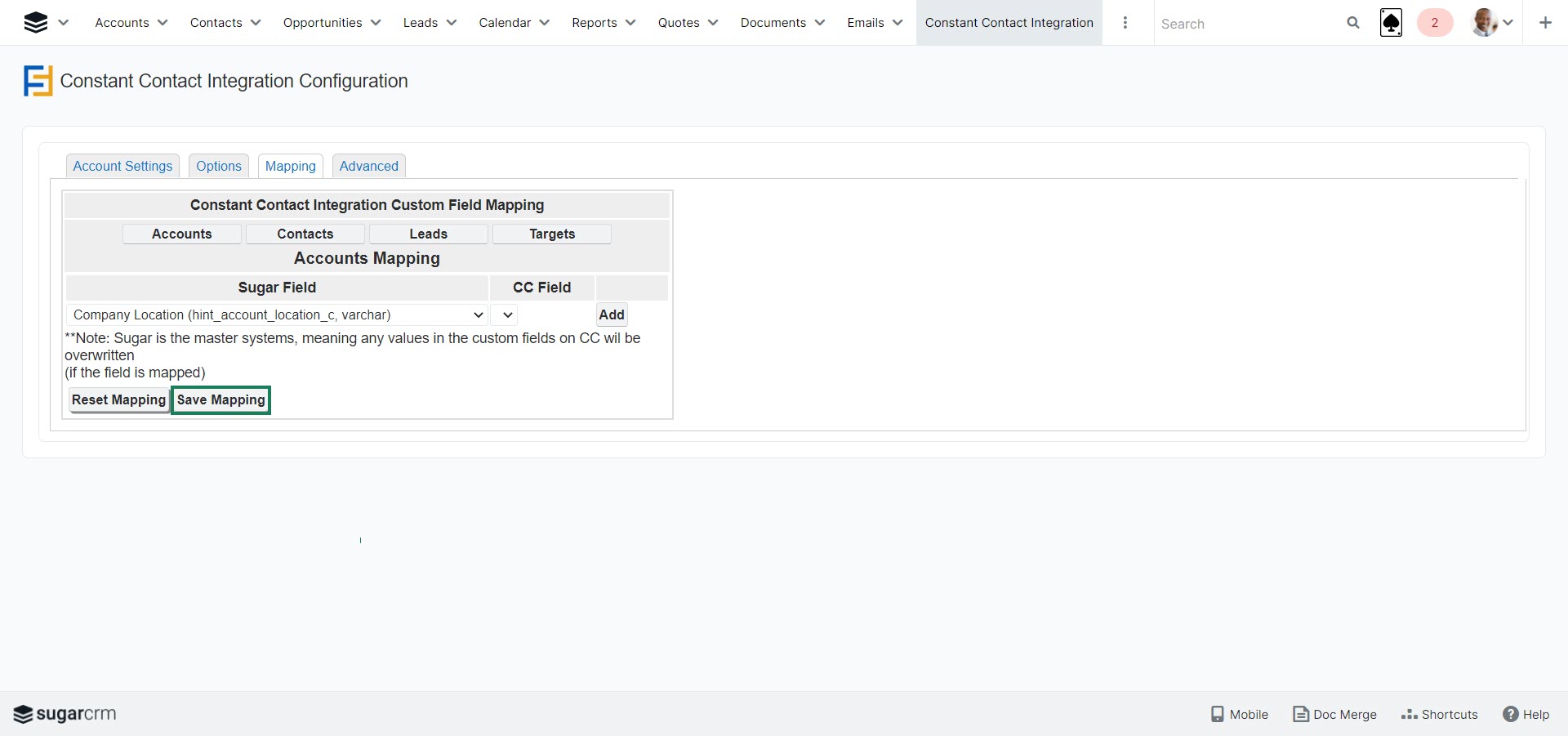Image resolution: width=1568 pixels, height=736 pixels.
Task: Open the notifications badge showing 2
Action: tap(1434, 23)
